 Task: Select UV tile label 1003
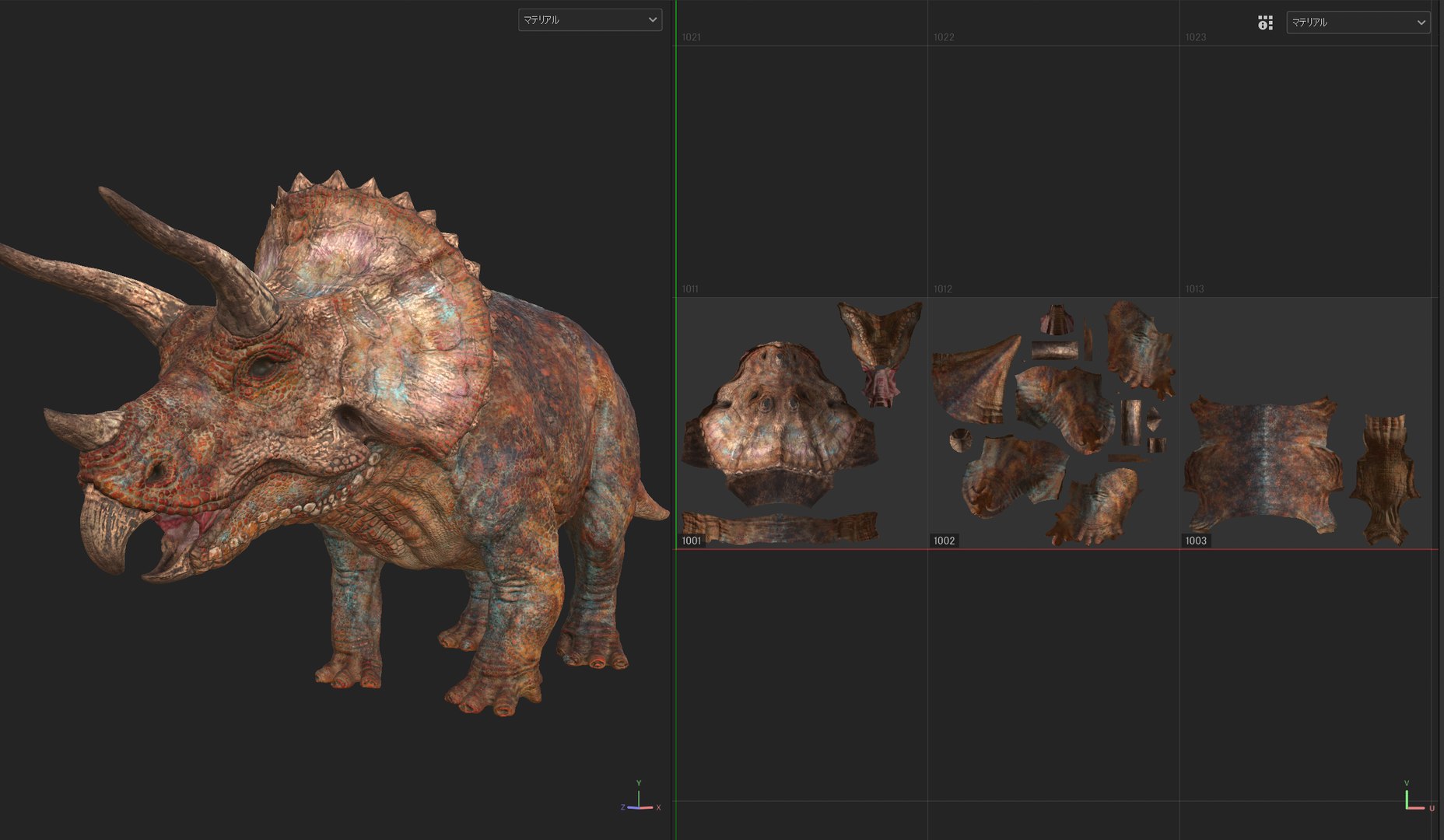coord(1196,541)
